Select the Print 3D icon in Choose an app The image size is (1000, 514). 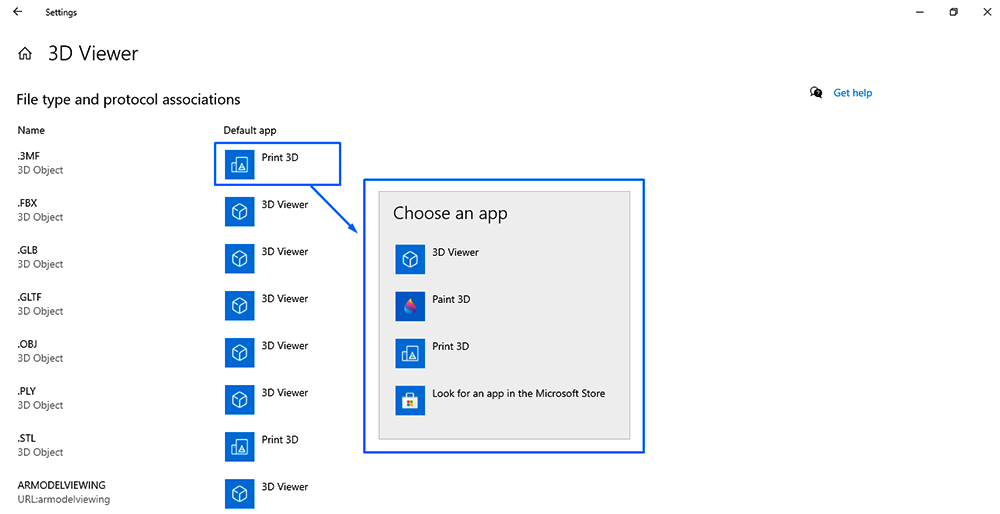(410, 354)
